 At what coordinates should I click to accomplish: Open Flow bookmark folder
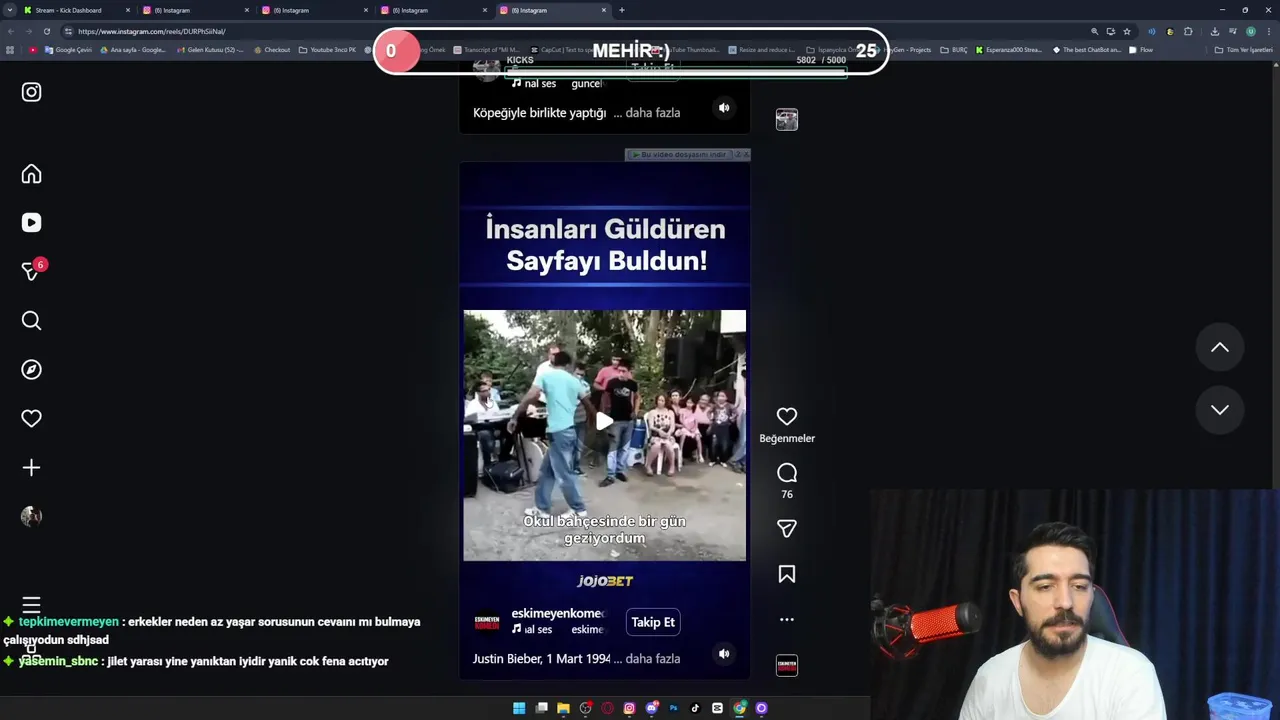pyautogui.click(x=1140, y=49)
